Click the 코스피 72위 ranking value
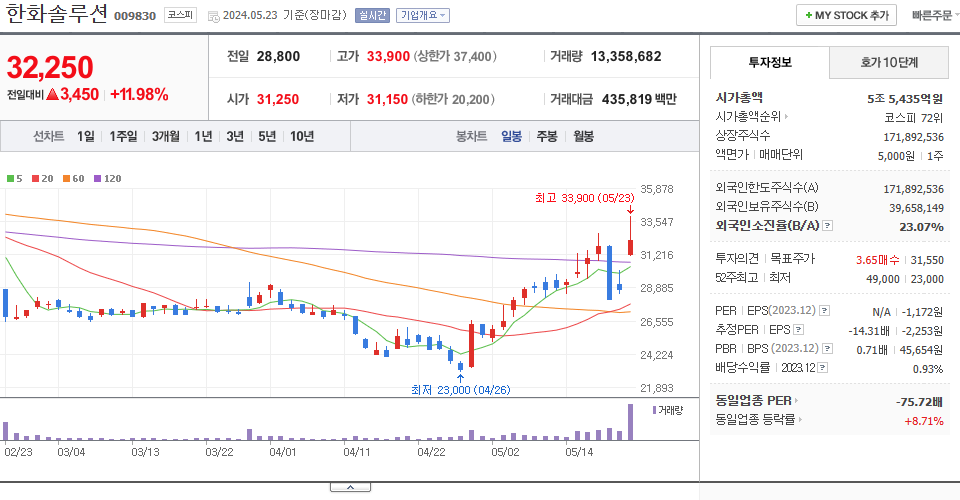 click(913, 118)
